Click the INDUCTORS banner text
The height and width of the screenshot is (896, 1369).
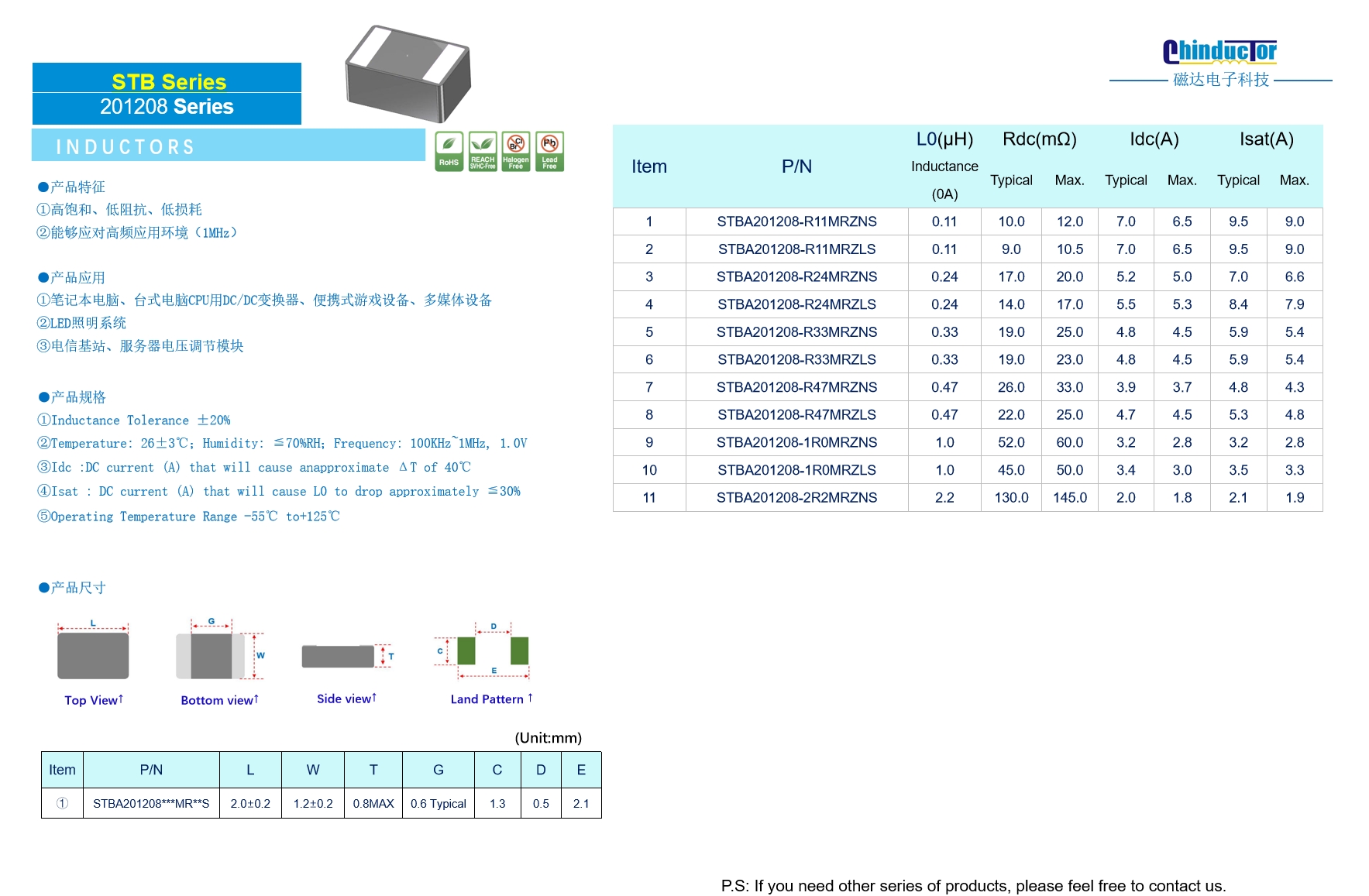pos(126,146)
